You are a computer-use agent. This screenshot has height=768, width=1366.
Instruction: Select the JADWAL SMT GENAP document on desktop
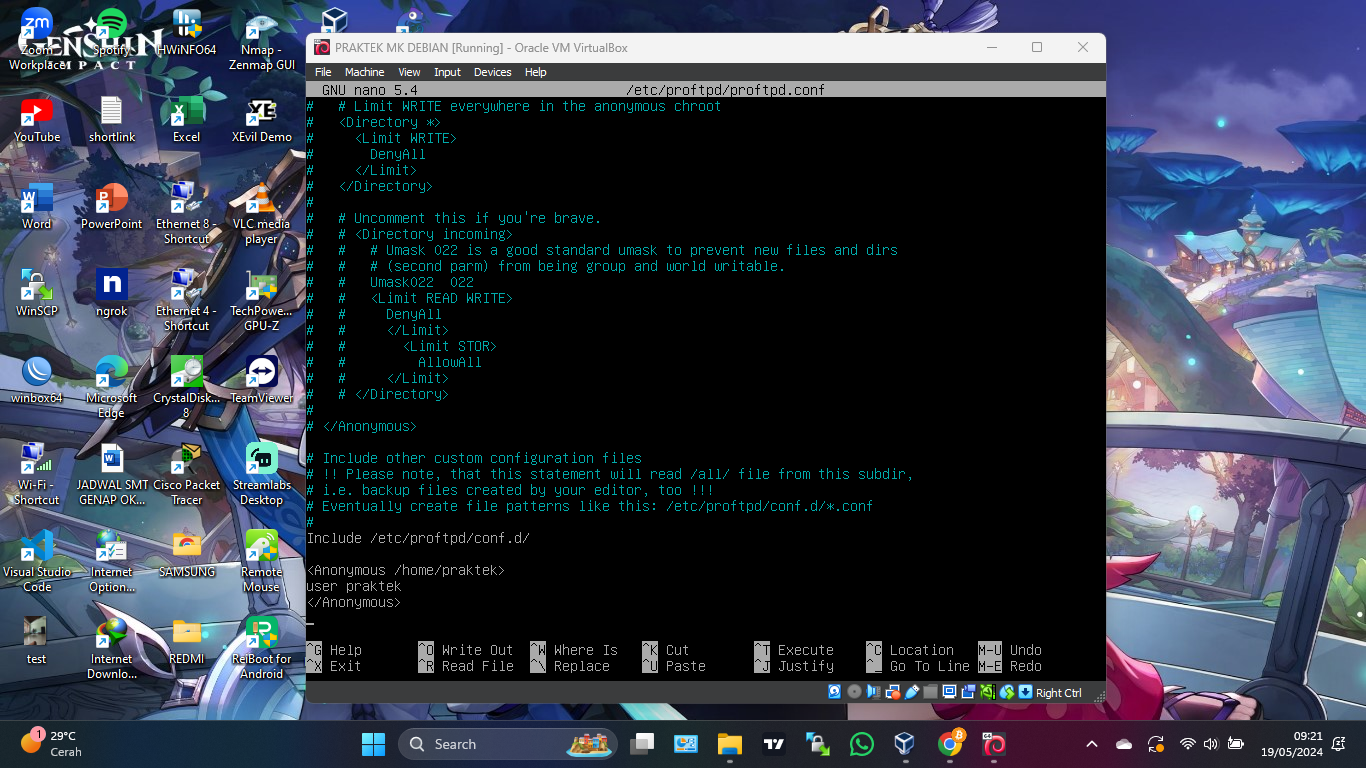pos(112,474)
